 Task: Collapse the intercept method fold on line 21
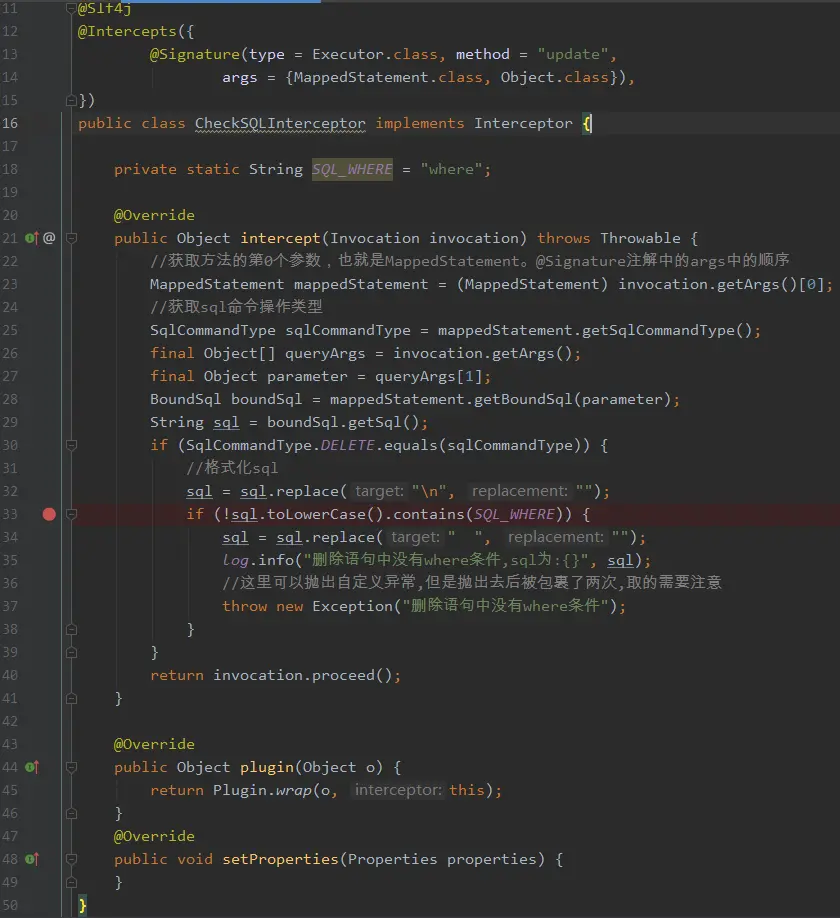click(71, 238)
